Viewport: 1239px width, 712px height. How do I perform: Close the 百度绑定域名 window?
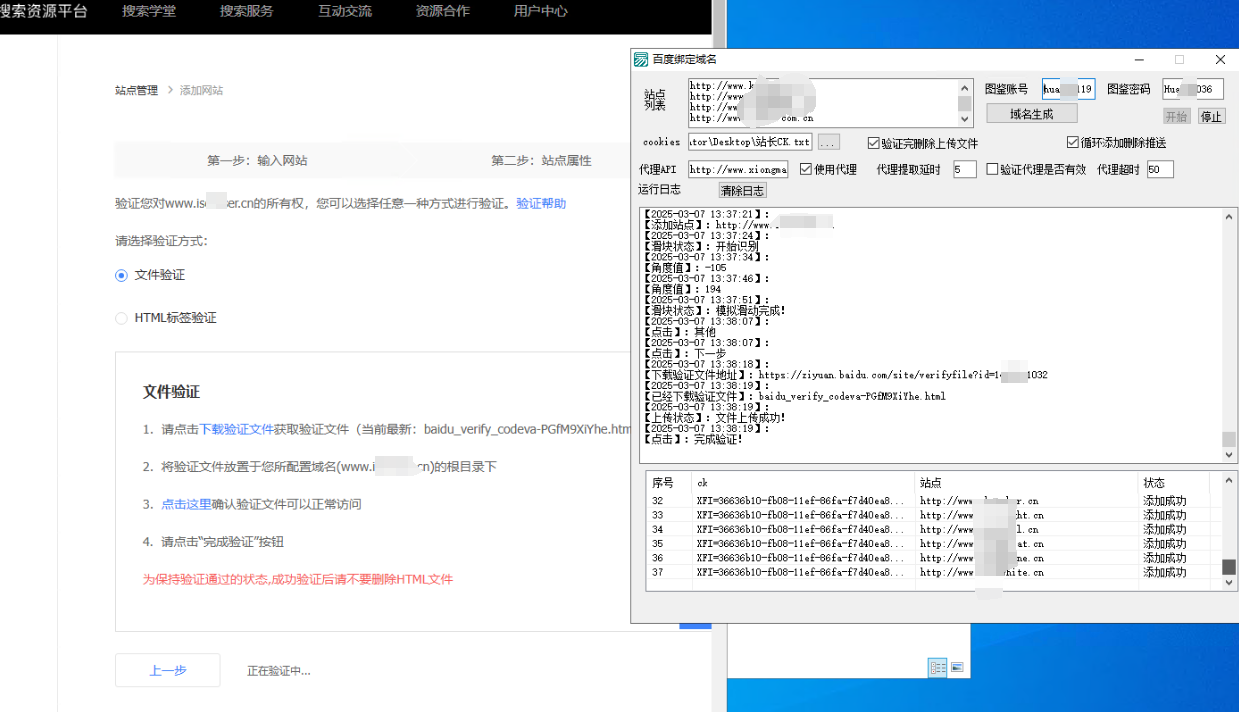[x=1220, y=59]
